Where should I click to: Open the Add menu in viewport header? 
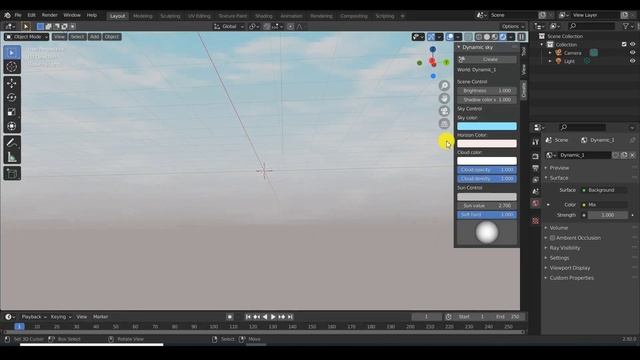[x=94, y=37]
